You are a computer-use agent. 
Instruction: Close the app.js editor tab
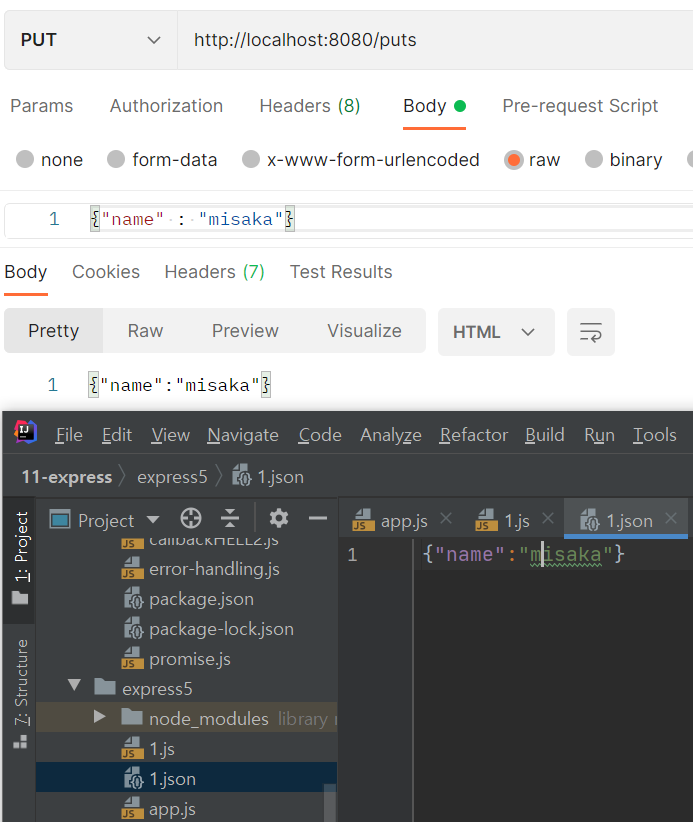pyautogui.click(x=446, y=518)
